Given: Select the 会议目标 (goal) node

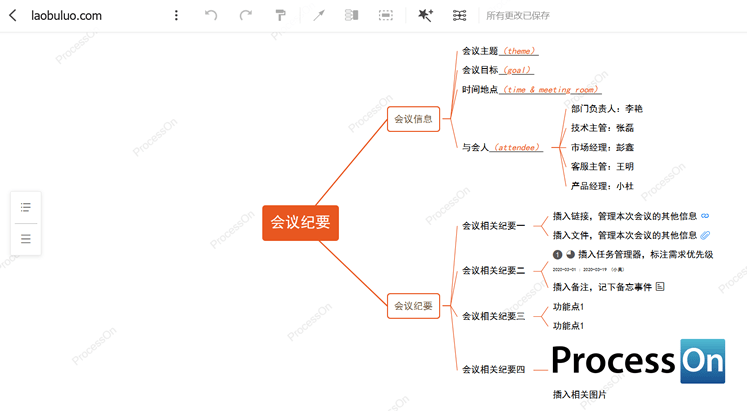Looking at the screenshot, I should point(498,70).
